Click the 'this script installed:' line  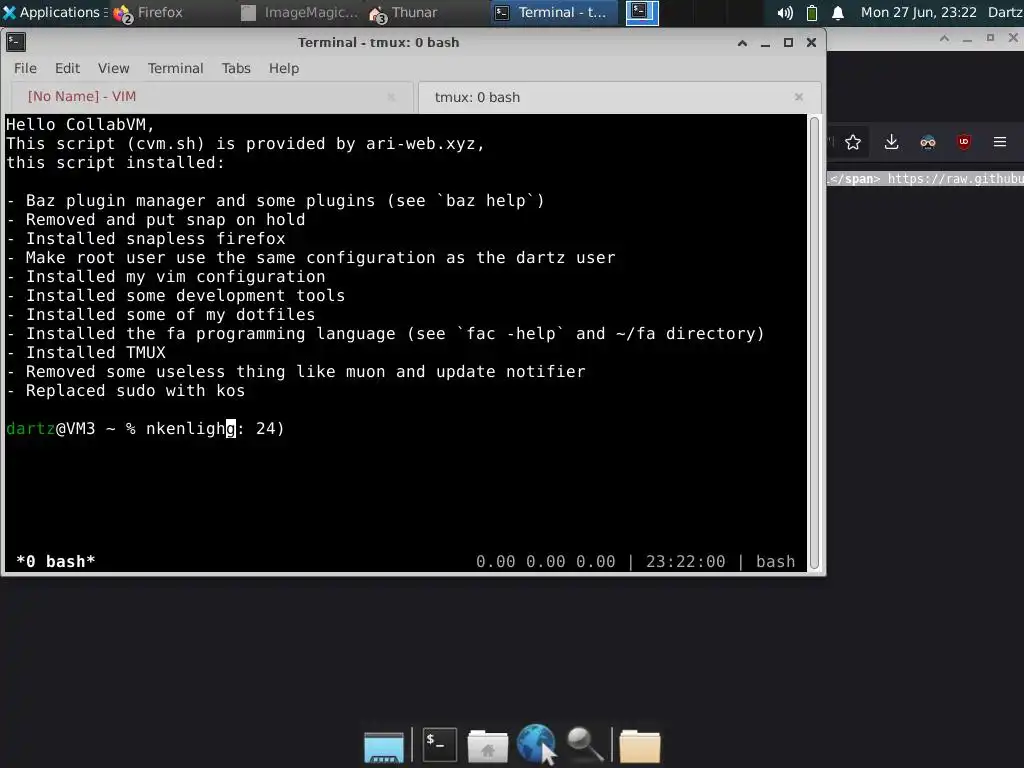[116, 163]
